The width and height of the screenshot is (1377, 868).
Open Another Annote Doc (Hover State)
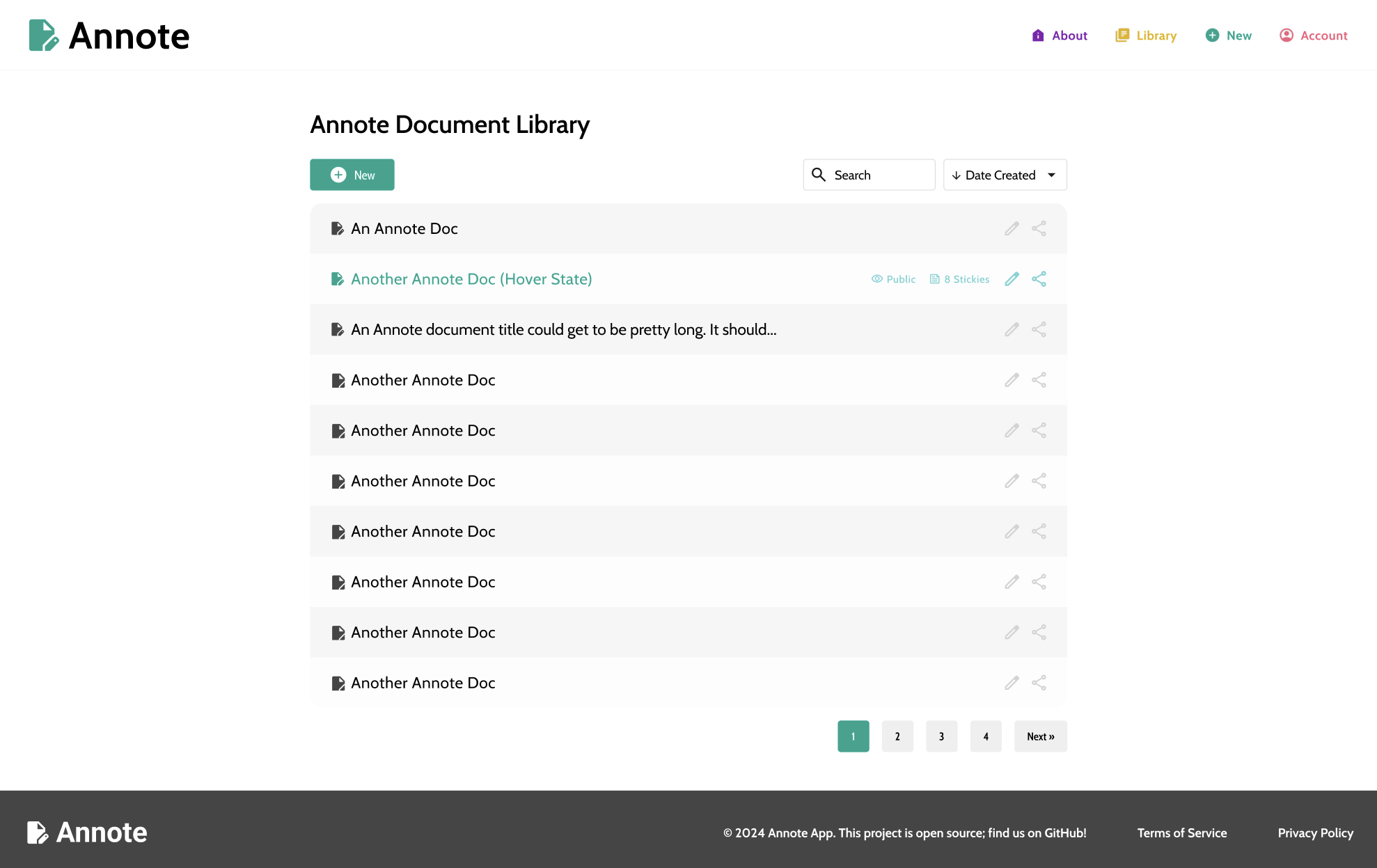pyautogui.click(x=471, y=279)
